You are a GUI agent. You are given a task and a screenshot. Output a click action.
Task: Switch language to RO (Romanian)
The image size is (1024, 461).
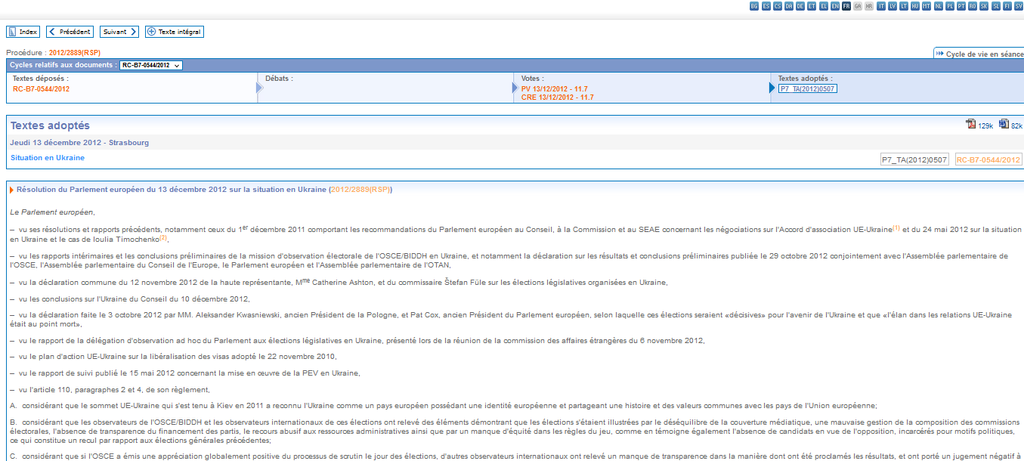tap(972, 6)
